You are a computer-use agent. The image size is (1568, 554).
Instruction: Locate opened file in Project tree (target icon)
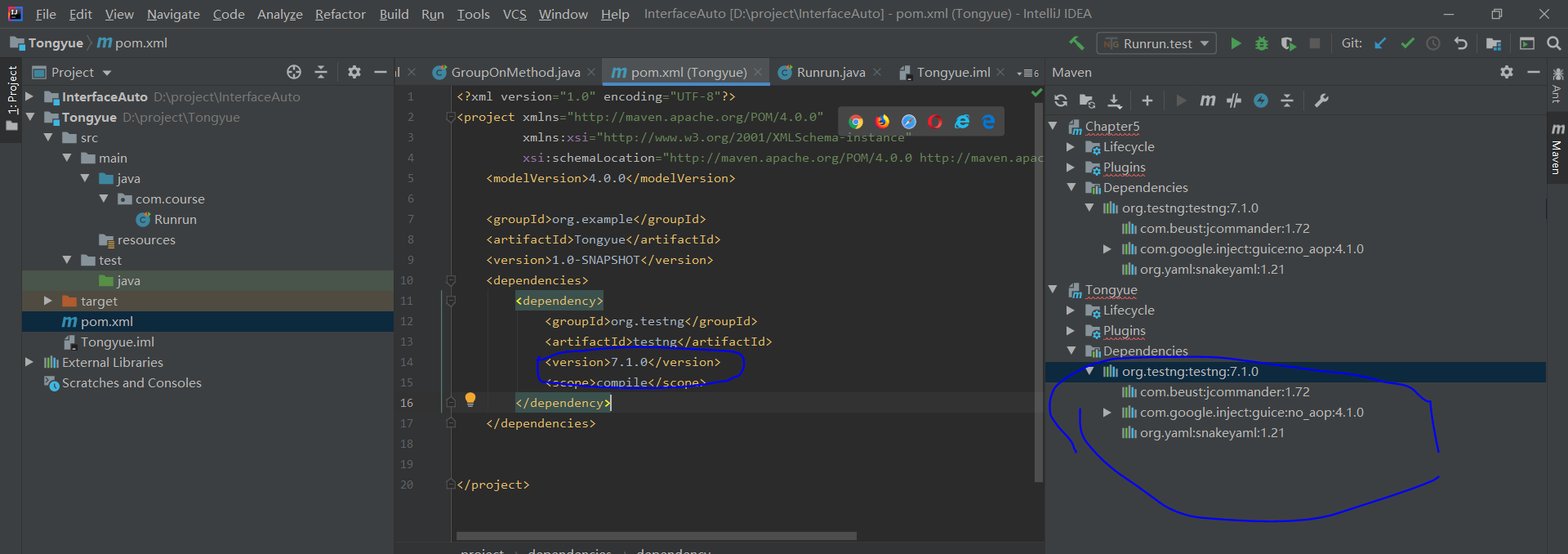pos(294,72)
